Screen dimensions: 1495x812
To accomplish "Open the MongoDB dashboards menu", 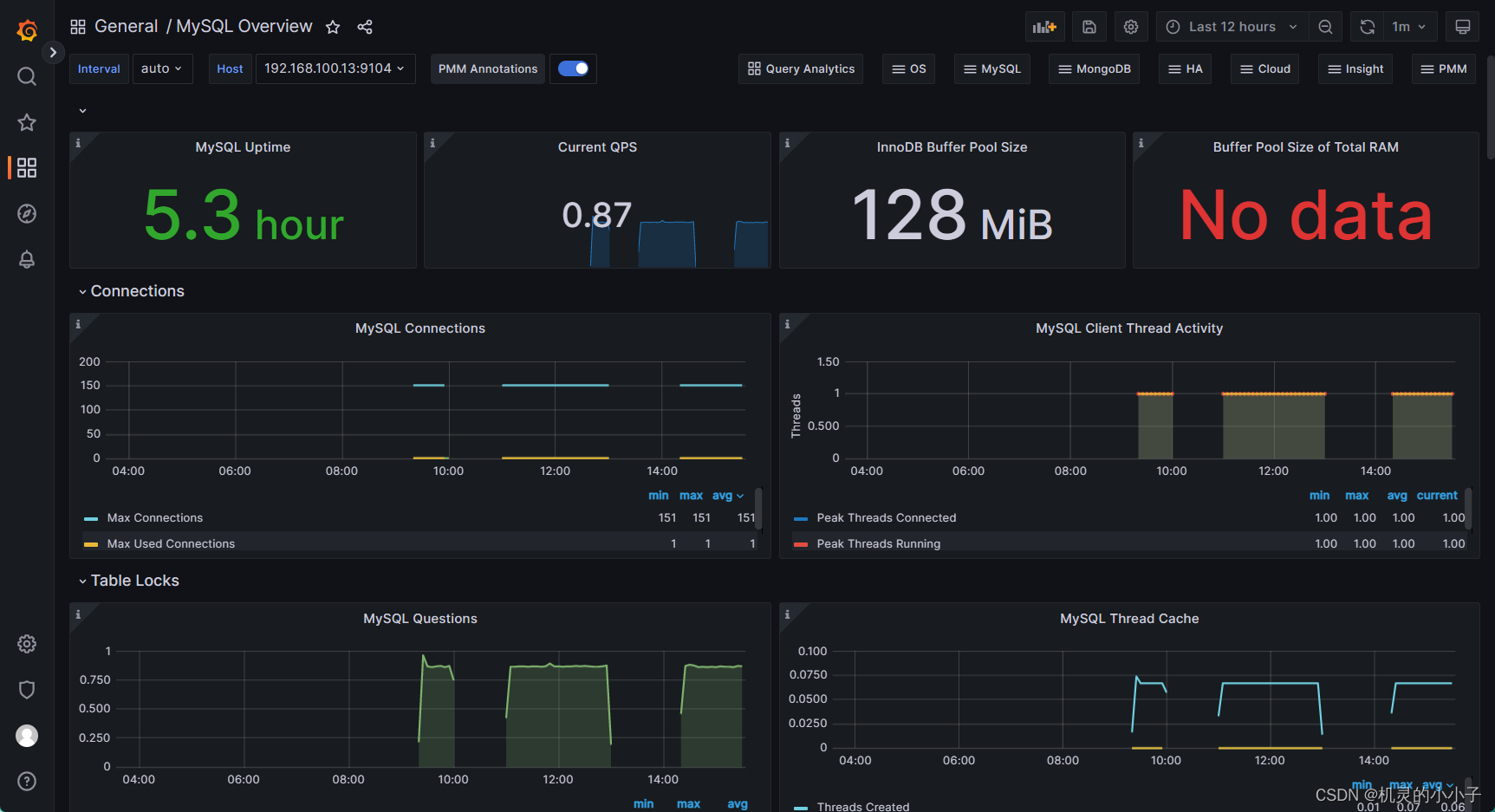I will tap(1095, 68).
